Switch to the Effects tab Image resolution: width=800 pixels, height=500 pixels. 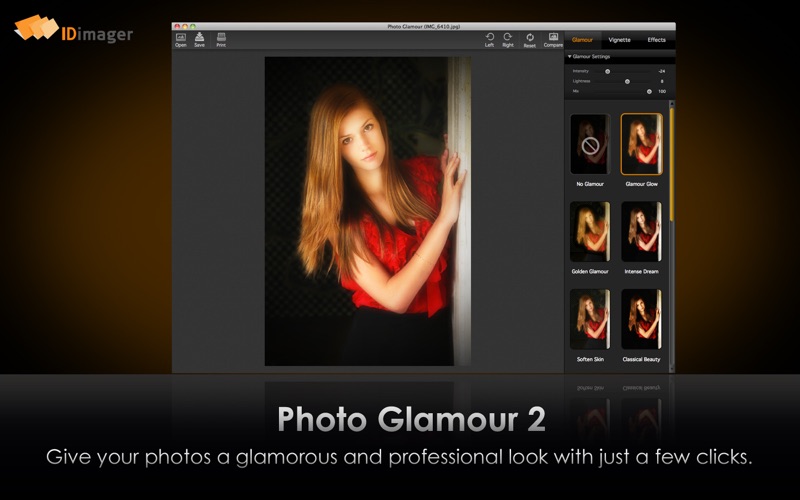point(656,40)
